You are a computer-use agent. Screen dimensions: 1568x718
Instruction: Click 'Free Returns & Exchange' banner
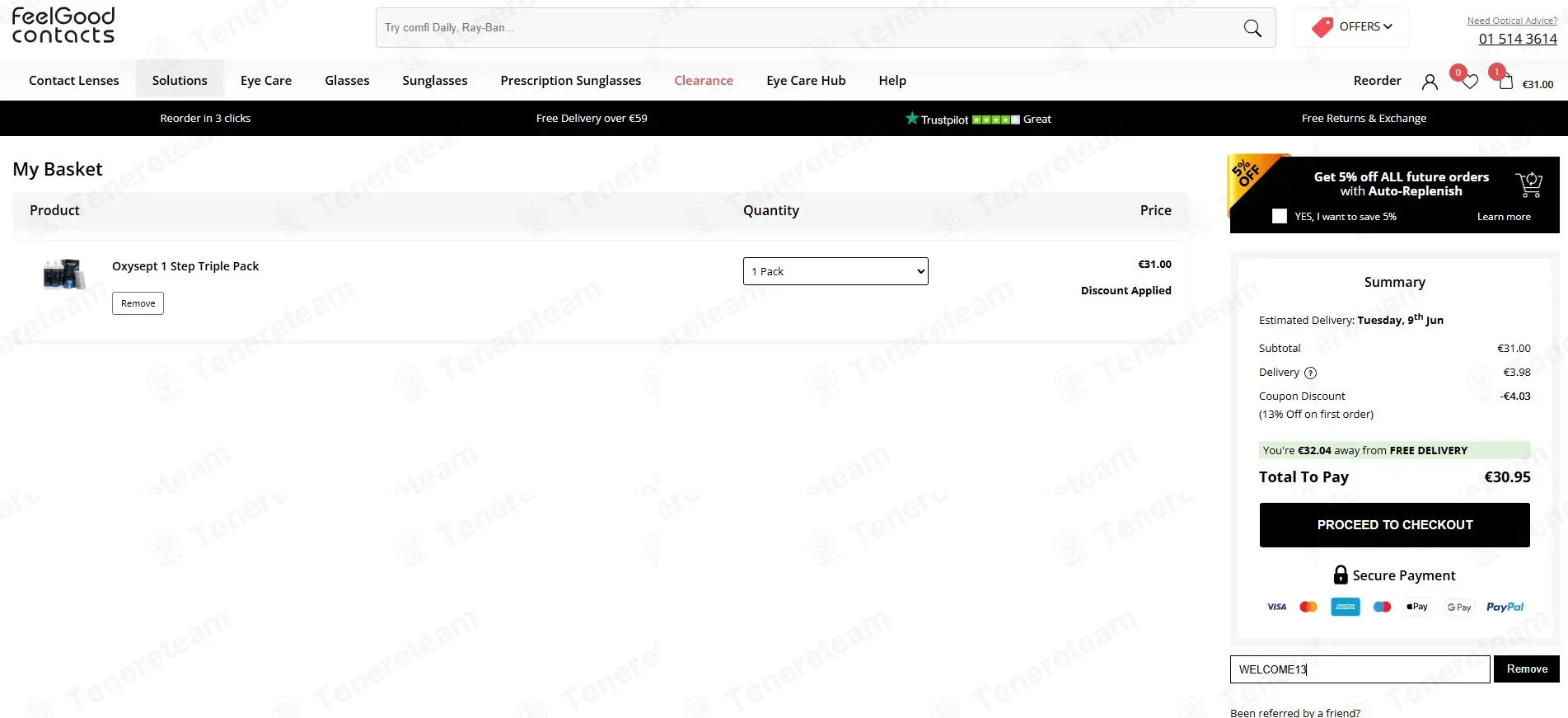tap(1364, 118)
